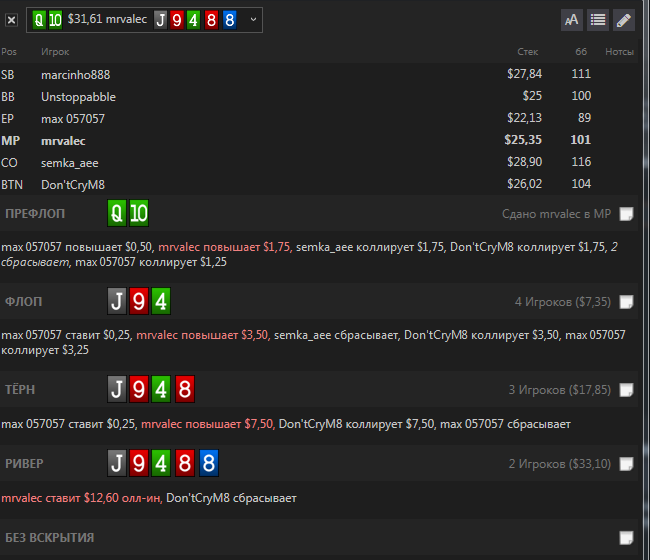Open the note icon on the БЕЗ ВСКРЫТИЯ row
Screen dimensions: 650x560
(x=626, y=538)
